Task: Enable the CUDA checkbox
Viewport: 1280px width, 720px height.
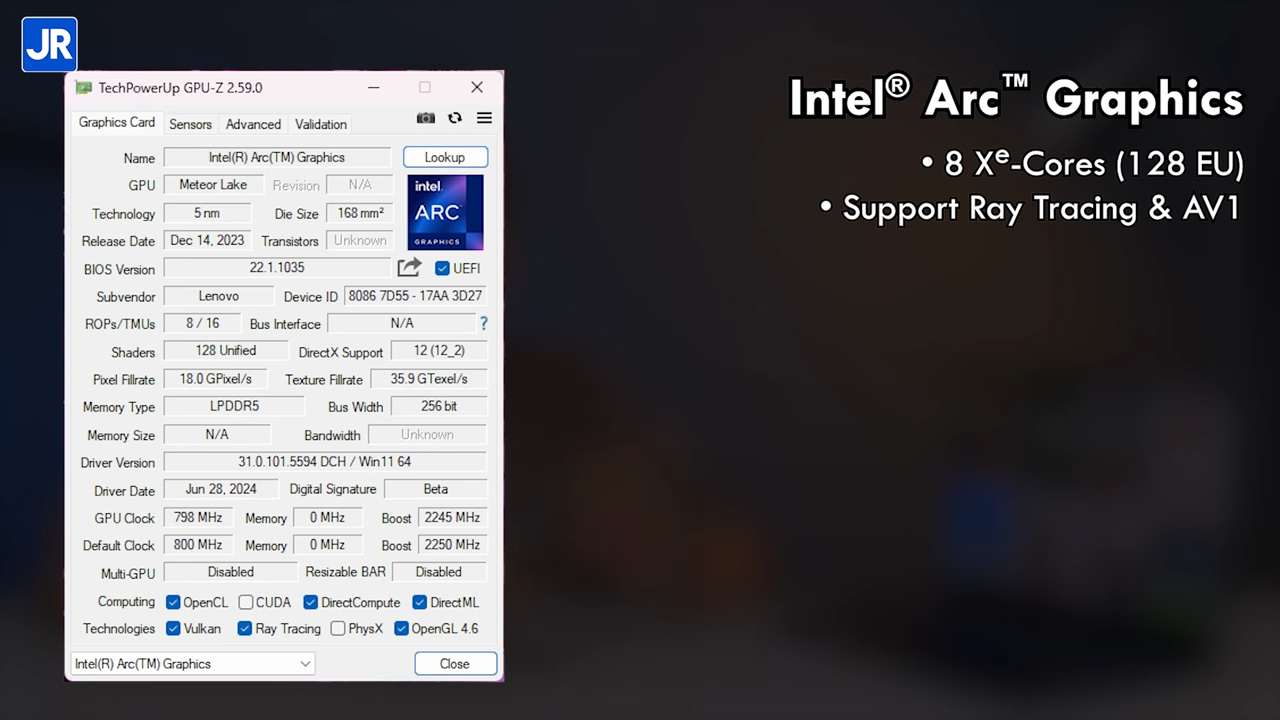Action: (x=246, y=602)
